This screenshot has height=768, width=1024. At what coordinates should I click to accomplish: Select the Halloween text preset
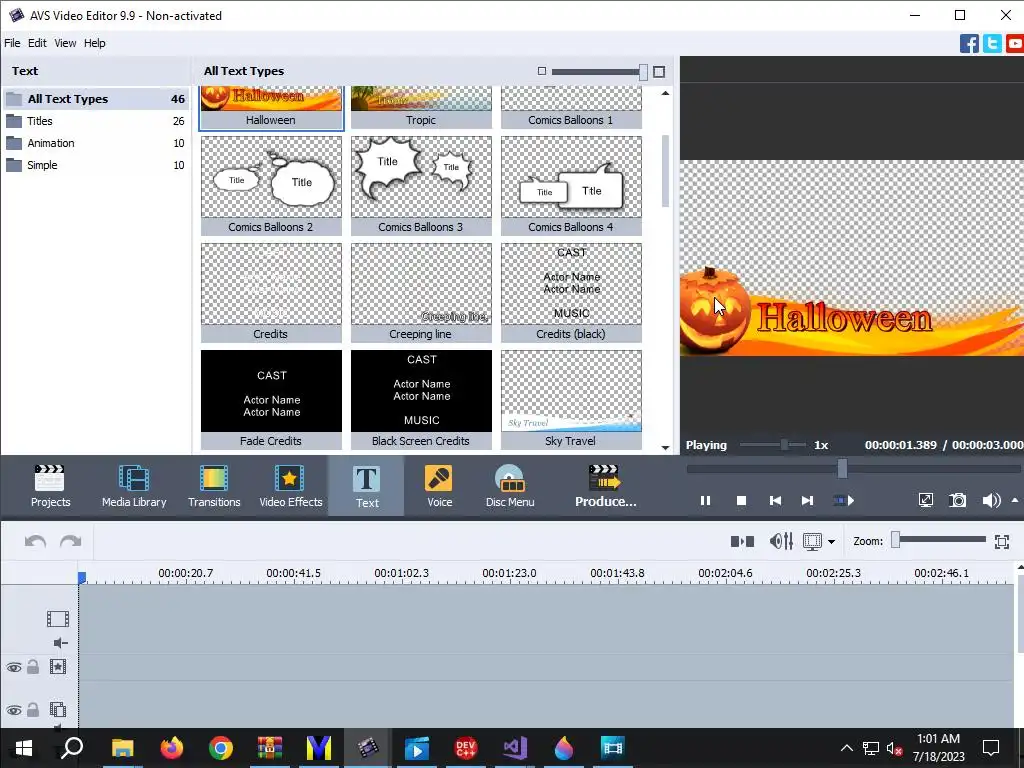(x=271, y=107)
